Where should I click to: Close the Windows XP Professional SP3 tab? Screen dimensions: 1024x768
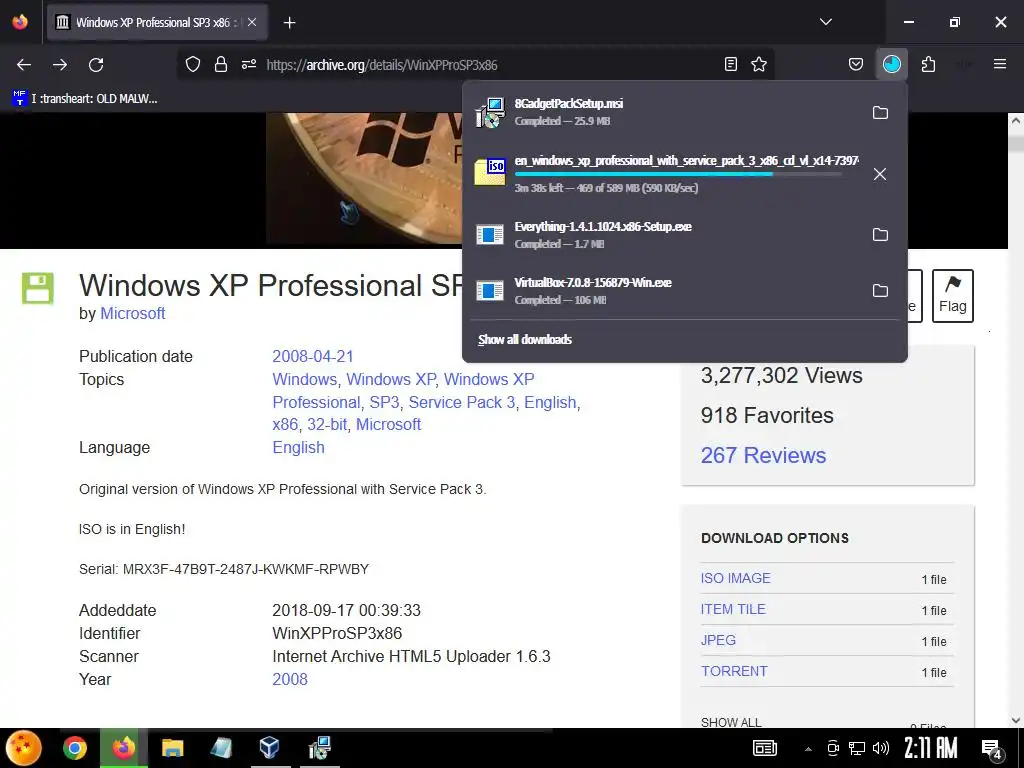click(251, 22)
